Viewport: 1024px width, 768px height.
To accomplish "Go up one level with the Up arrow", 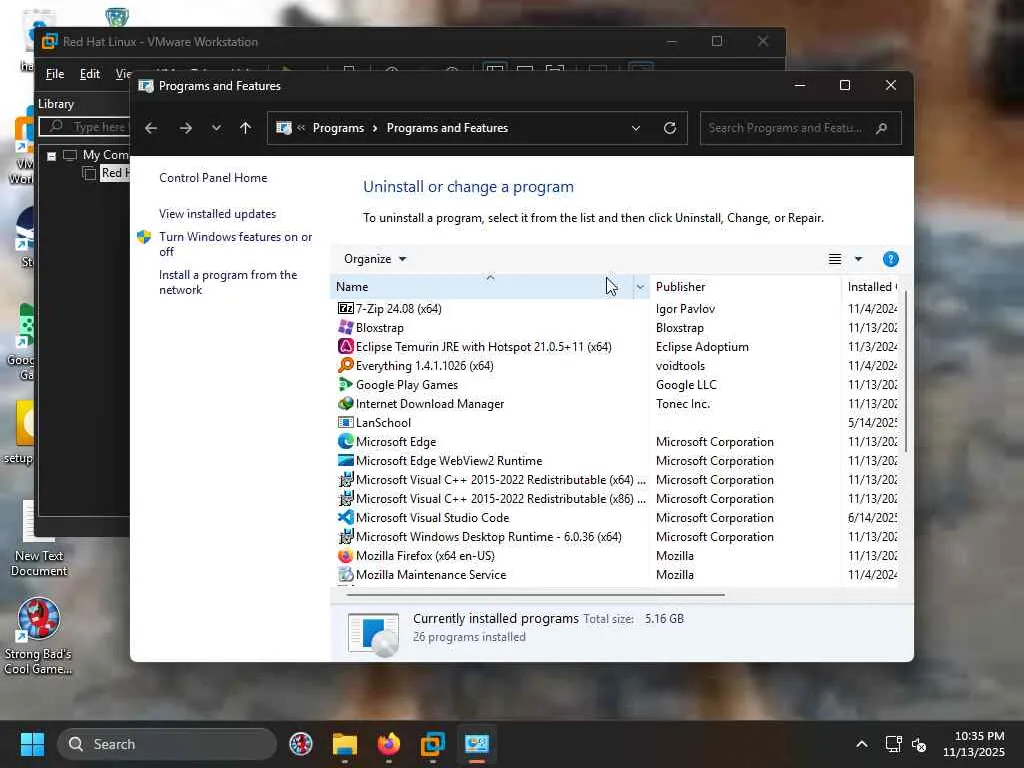I will tap(246, 128).
